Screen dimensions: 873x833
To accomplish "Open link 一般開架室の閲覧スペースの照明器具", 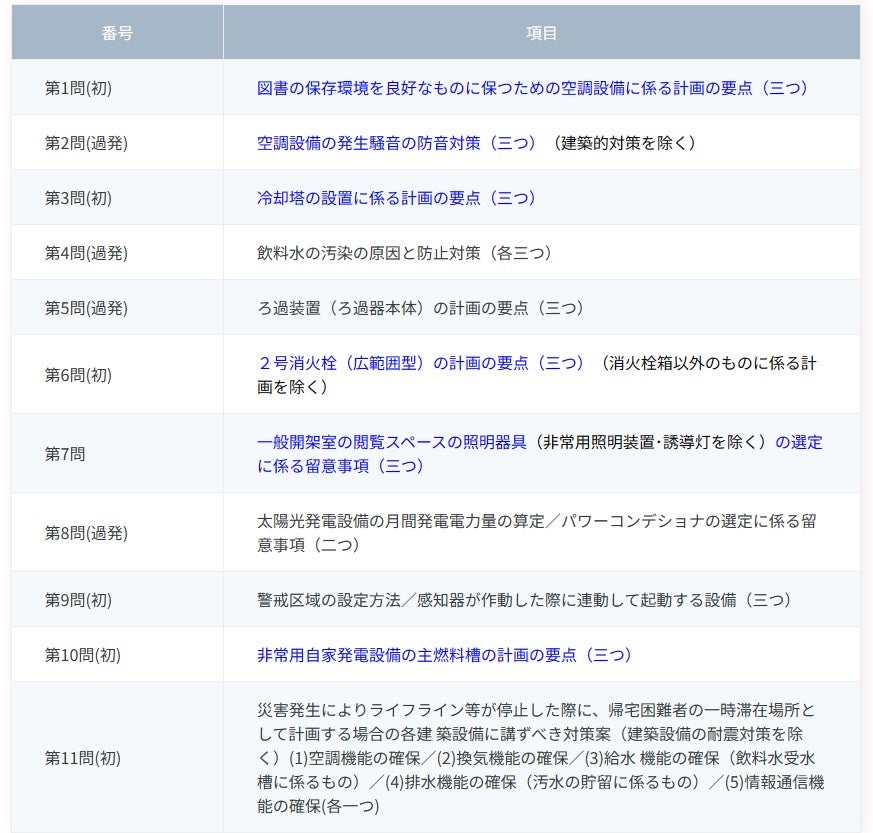I will [391, 442].
